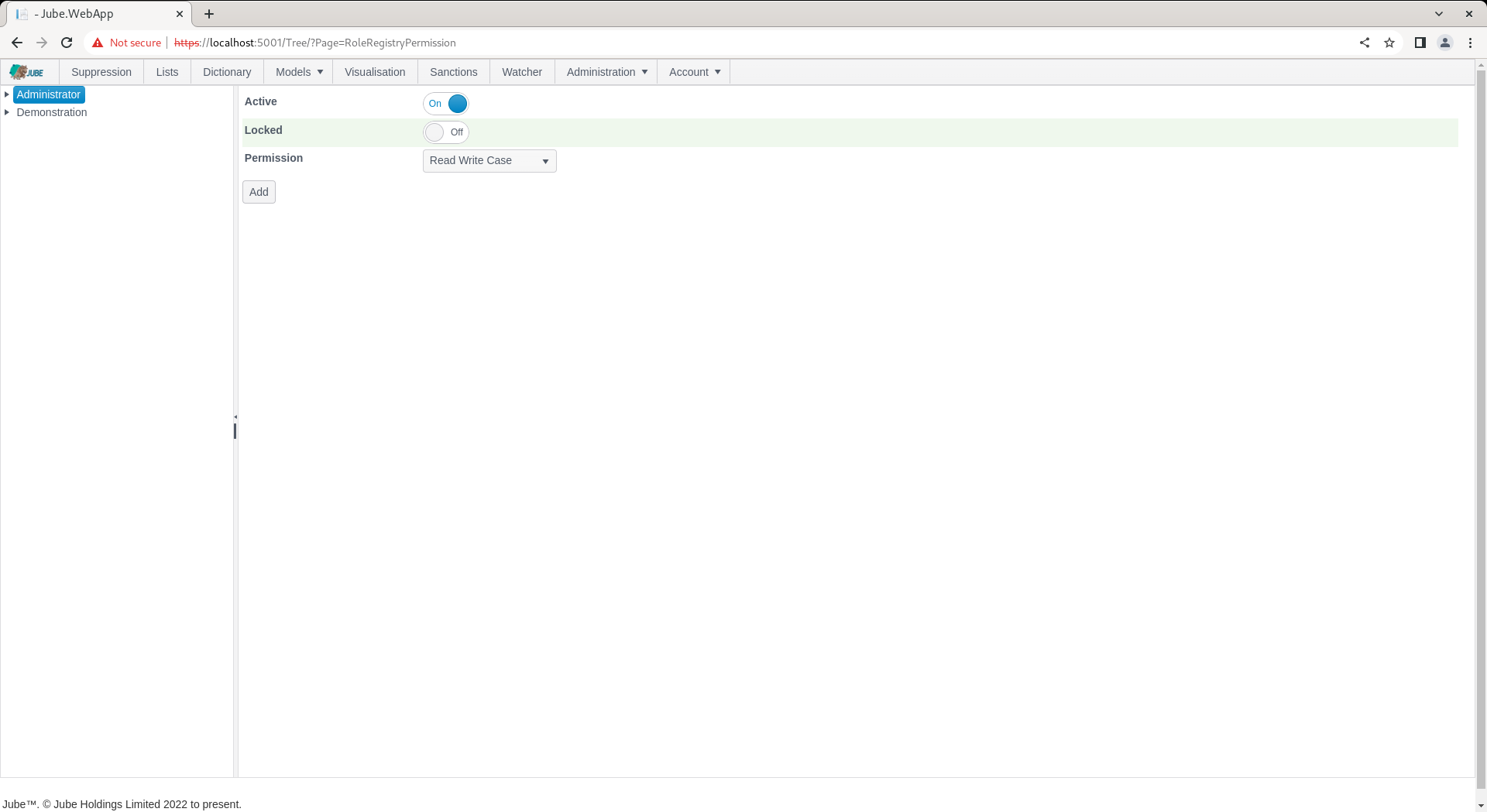Screen dimensions: 1487x812
Task: Open the Dictionary menu
Action: coord(227,72)
